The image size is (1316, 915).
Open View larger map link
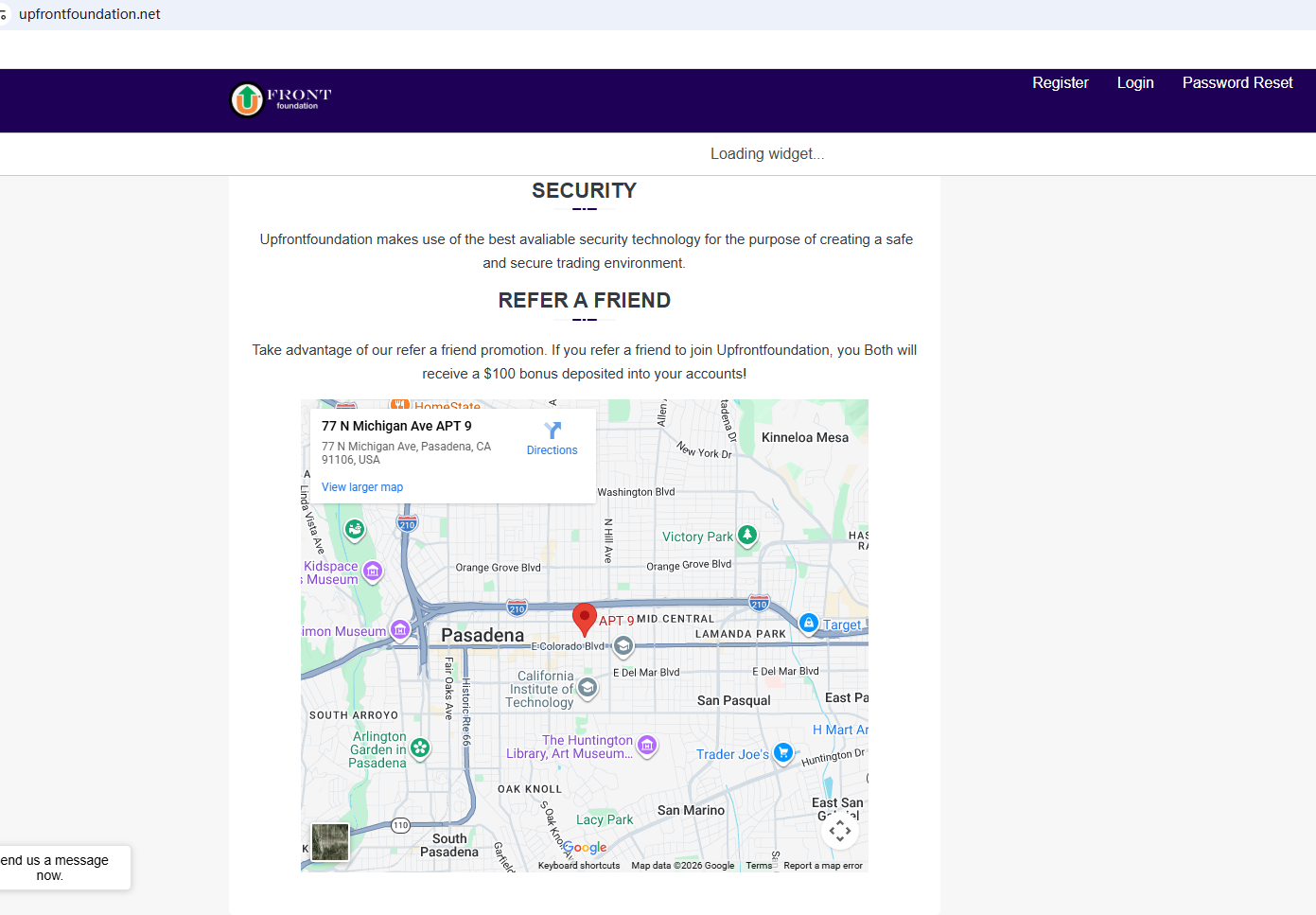[362, 487]
